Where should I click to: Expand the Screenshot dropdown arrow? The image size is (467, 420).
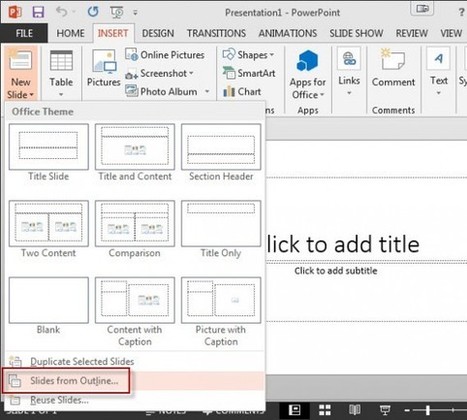pyautogui.click(x=191, y=73)
